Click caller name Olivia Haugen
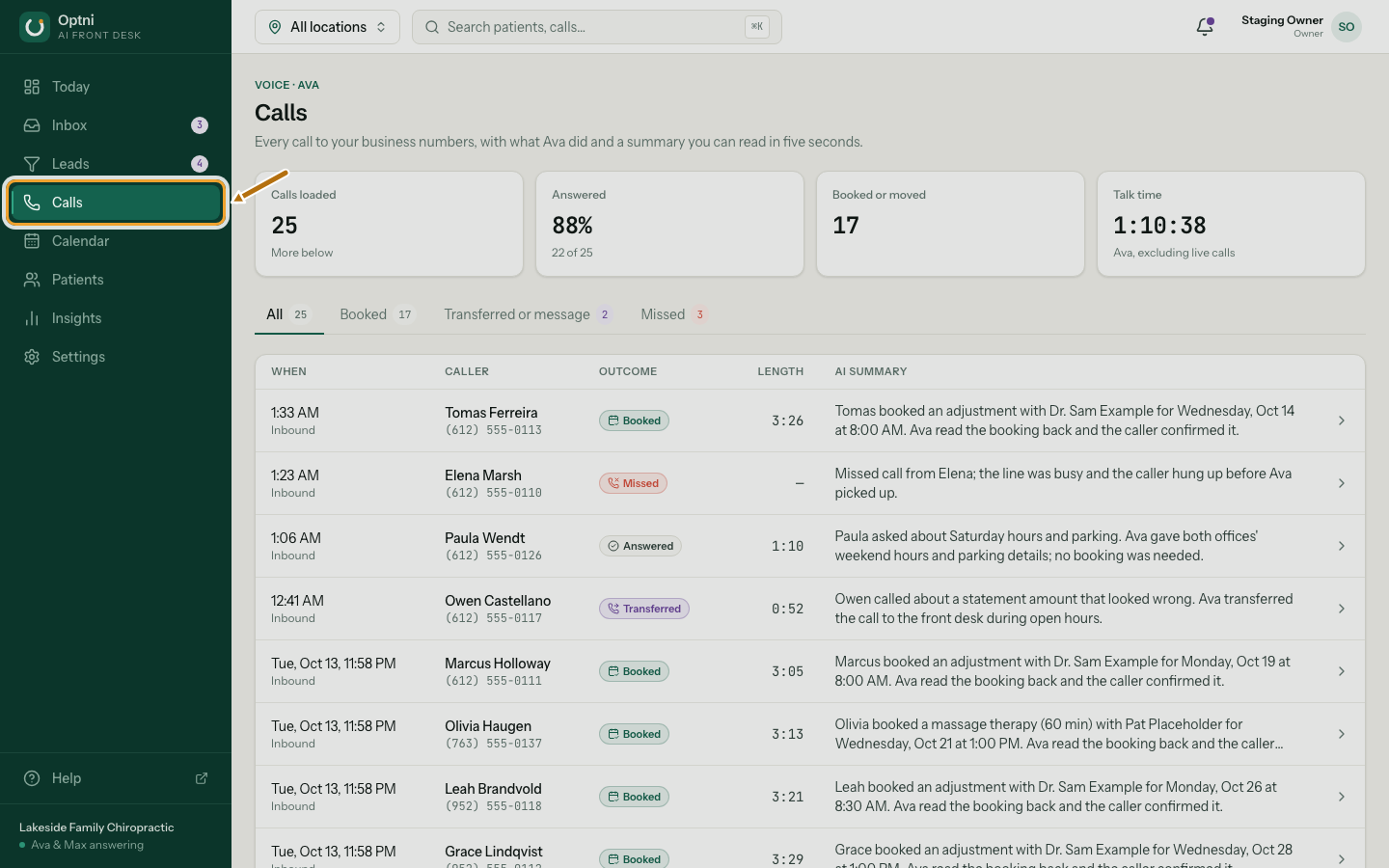The image size is (1389, 868). pos(488,726)
